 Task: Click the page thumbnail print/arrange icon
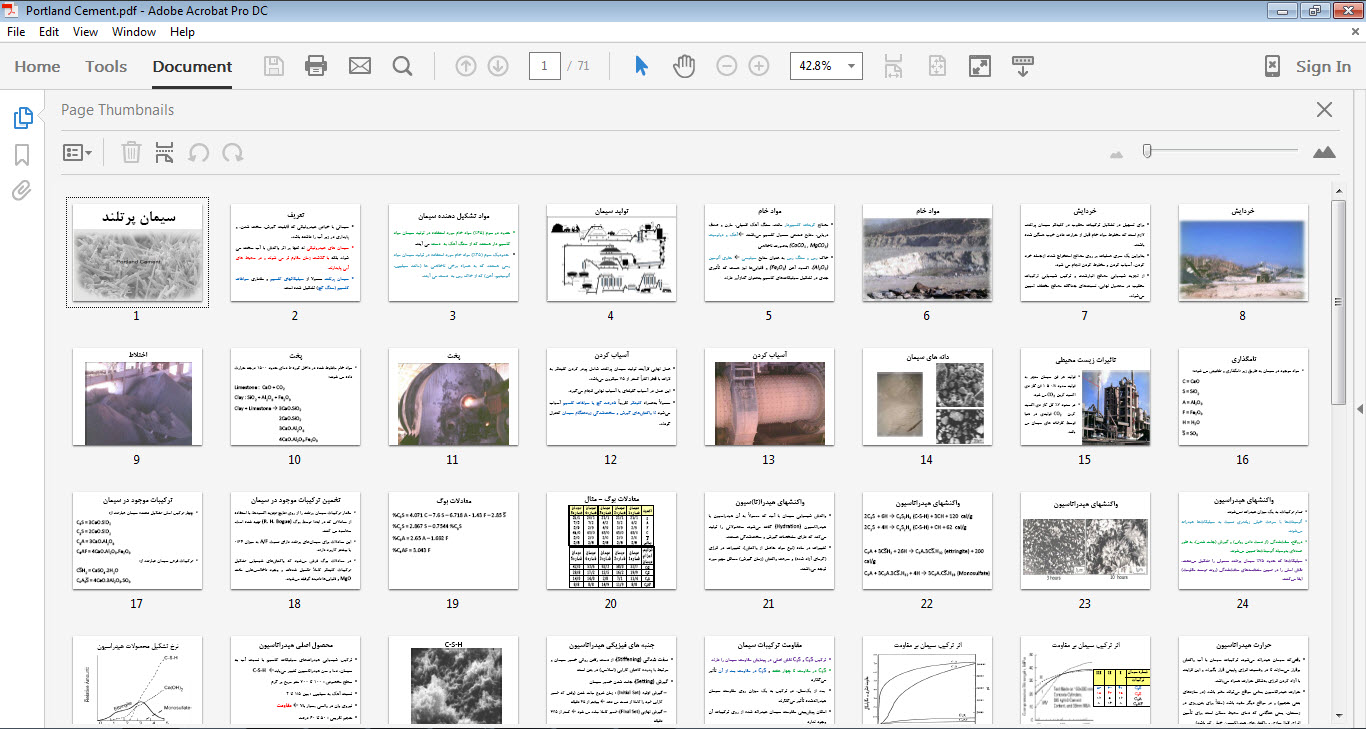pyautogui.click(x=165, y=152)
